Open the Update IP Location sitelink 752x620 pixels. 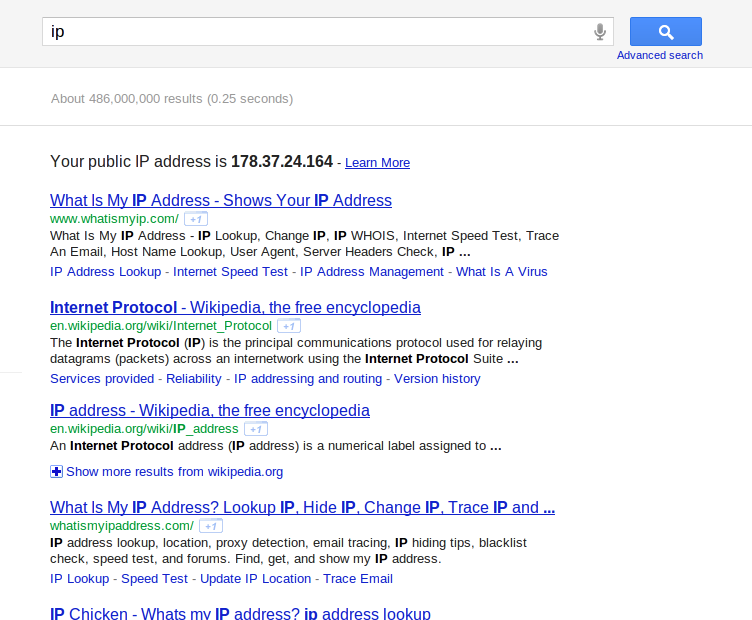pyautogui.click(x=256, y=579)
